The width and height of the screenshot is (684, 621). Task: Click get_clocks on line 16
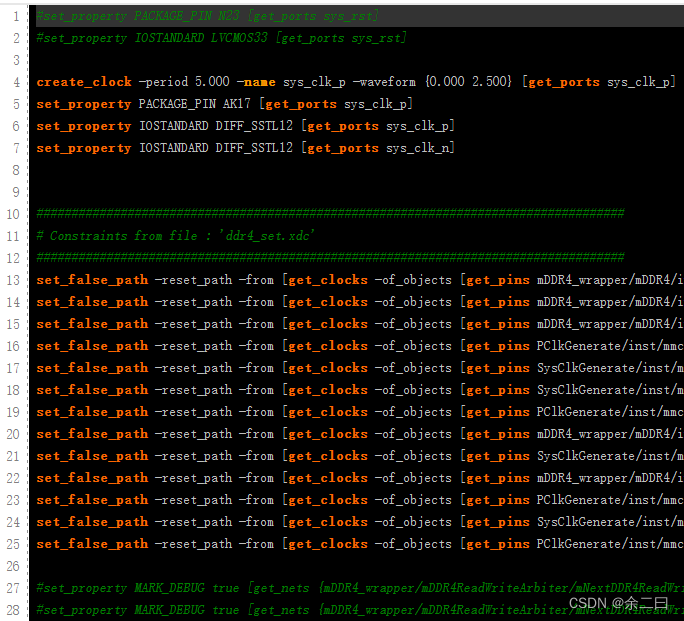click(x=328, y=346)
